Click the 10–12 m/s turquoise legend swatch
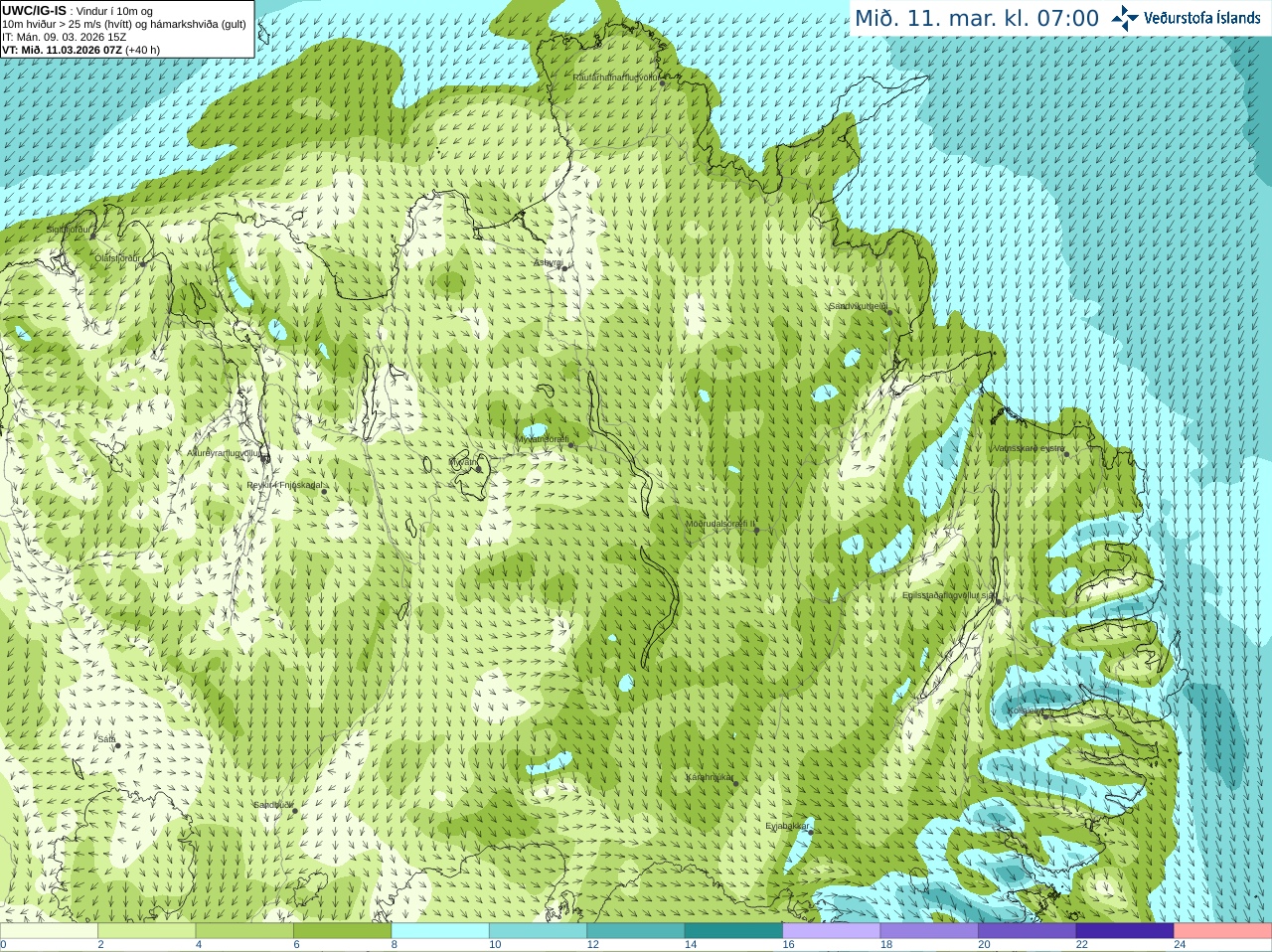Viewport: 1272px width, 952px height. point(539,931)
